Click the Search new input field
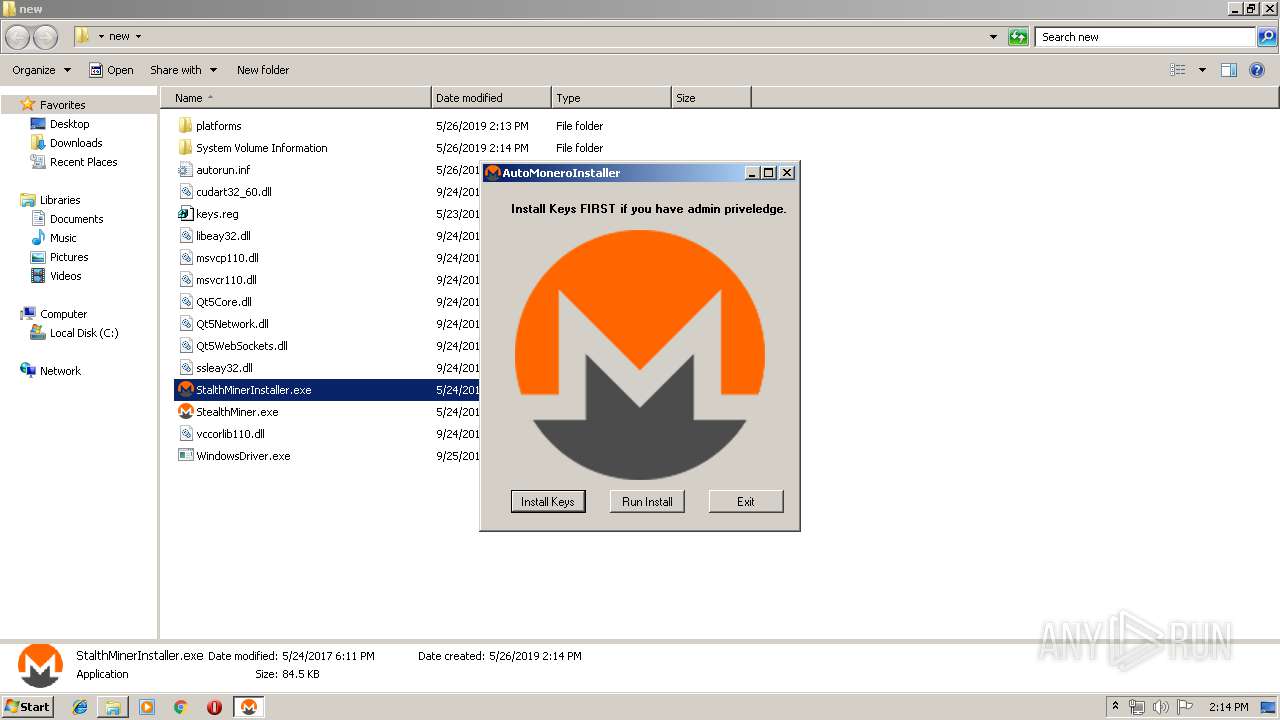Viewport: 1280px width, 720px height. point(1146,37)
